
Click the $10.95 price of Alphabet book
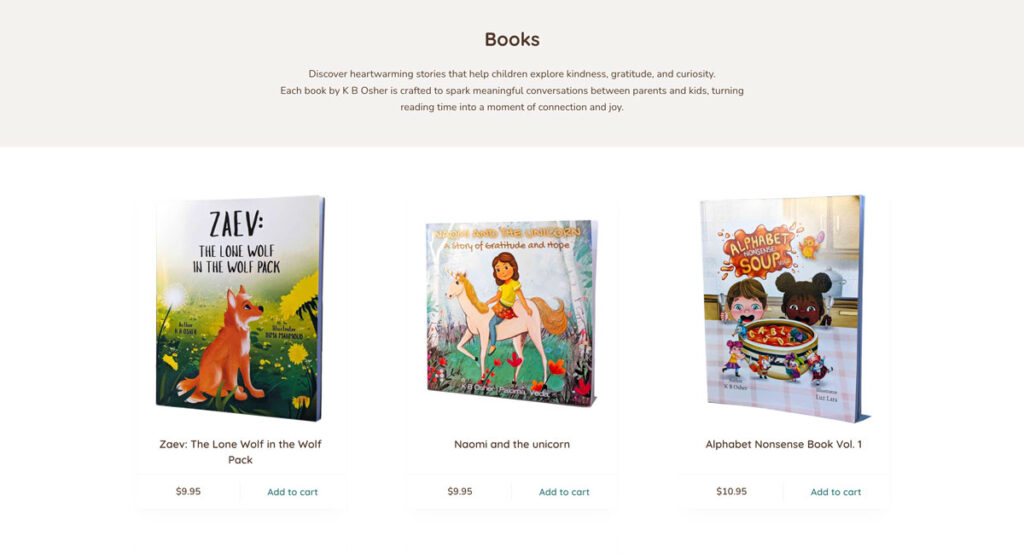tap(731, 491)
